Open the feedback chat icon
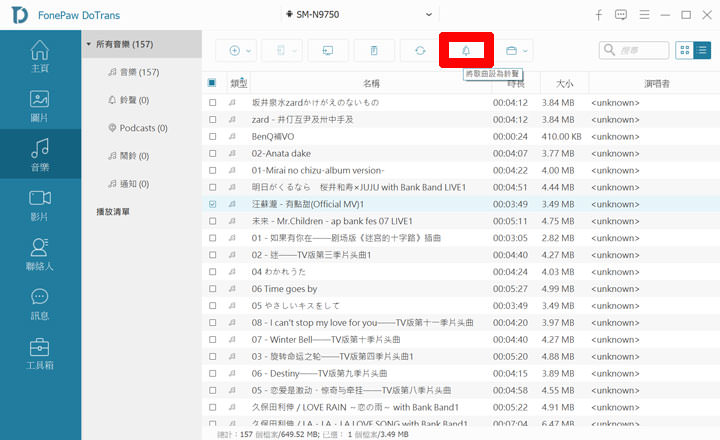Viewport: 720px width, 440px height. pos(621,15)
